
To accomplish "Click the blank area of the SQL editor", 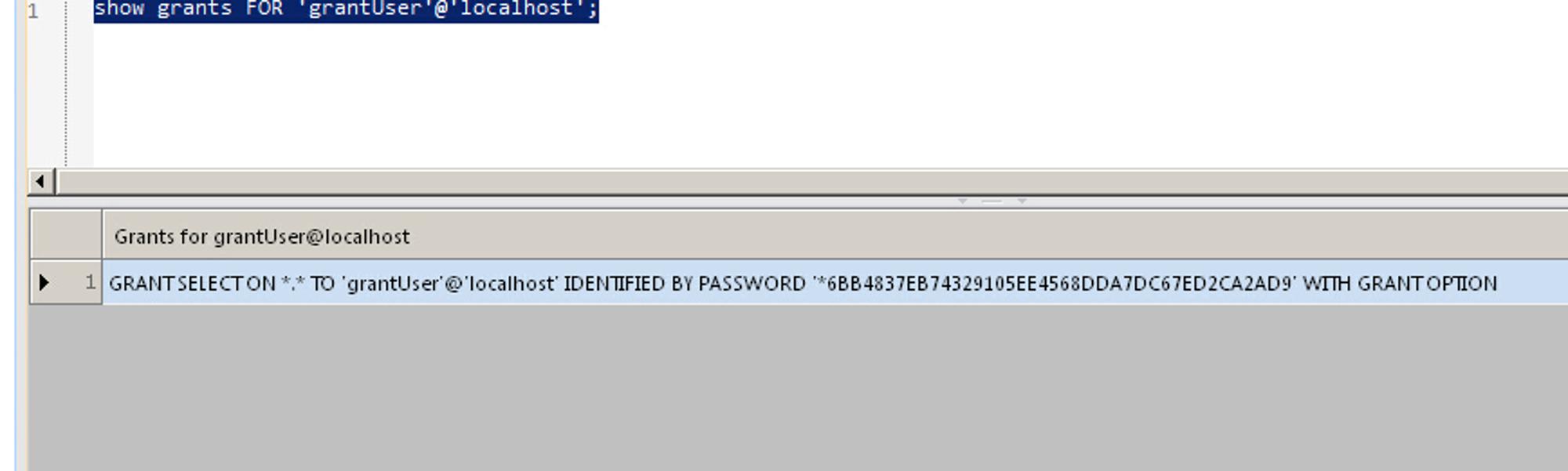I will click(x=784, y=94).
